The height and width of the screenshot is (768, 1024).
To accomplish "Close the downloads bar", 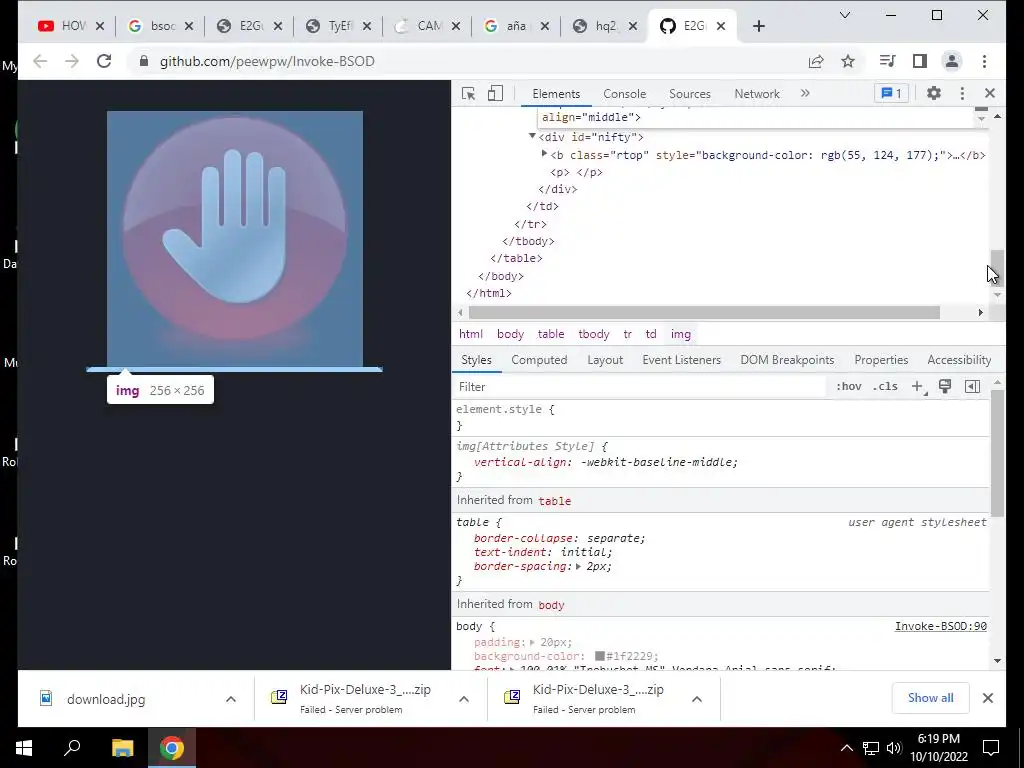I will [987, 698].
